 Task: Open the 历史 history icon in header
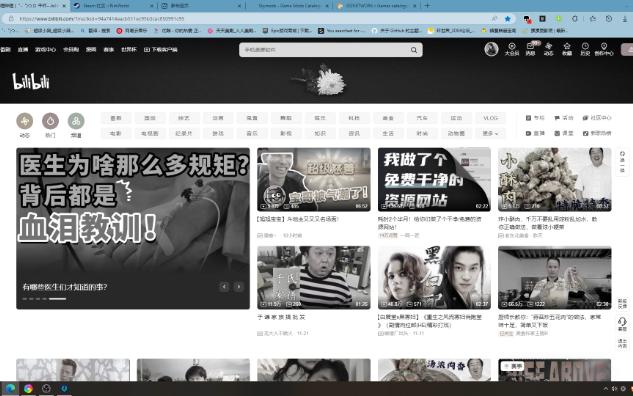(585, 49)
